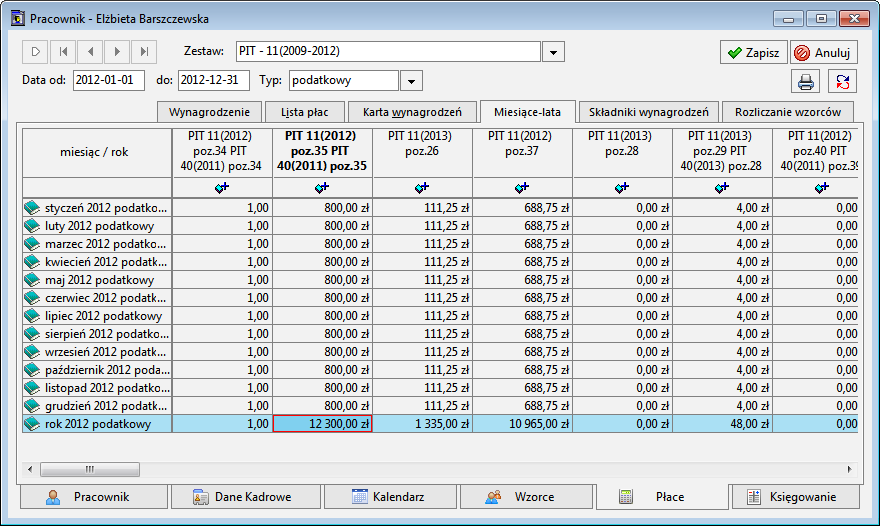Select the rok 2012 podatkowy row

click(441, 424)
